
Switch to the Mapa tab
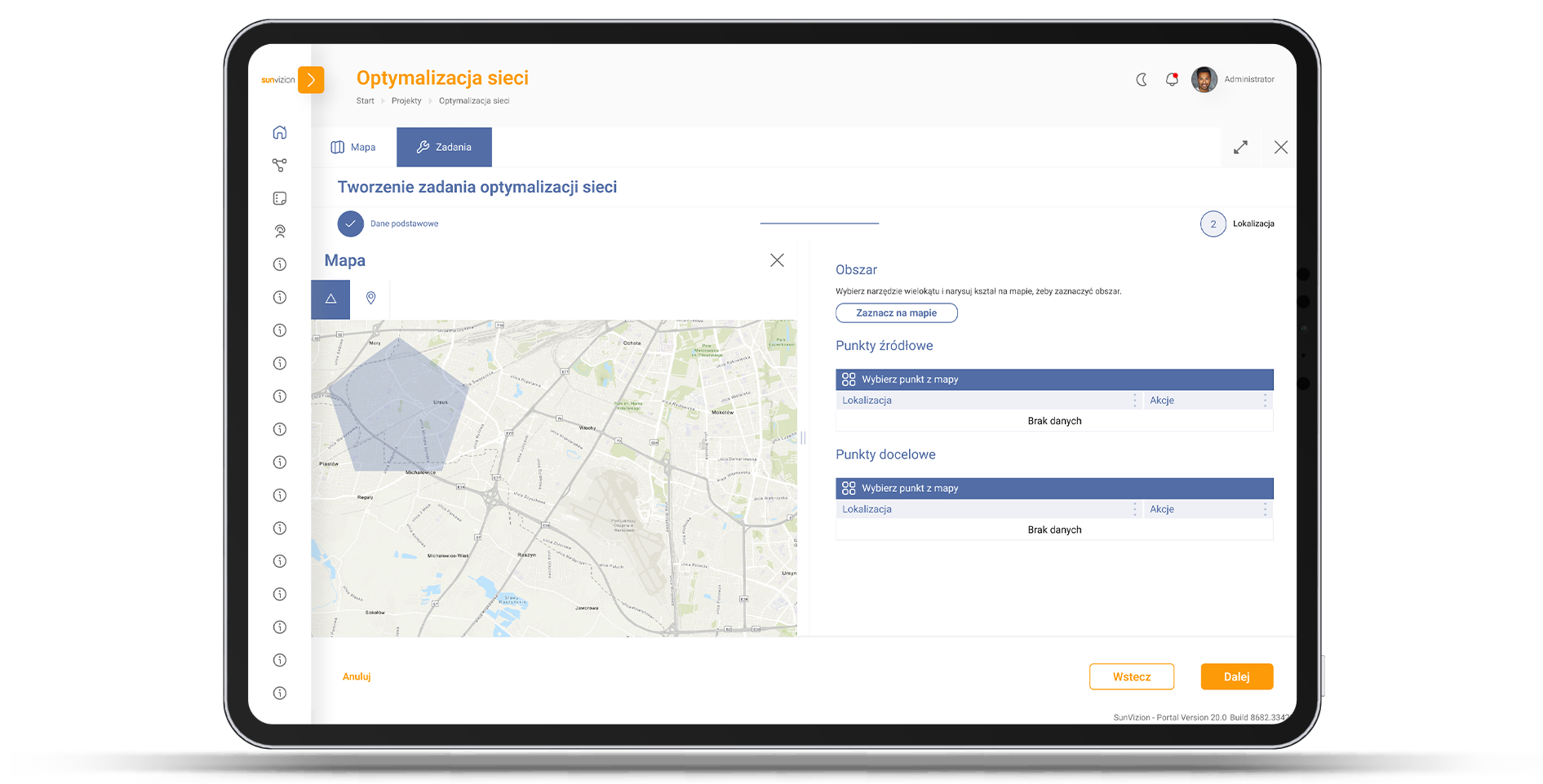353,148
